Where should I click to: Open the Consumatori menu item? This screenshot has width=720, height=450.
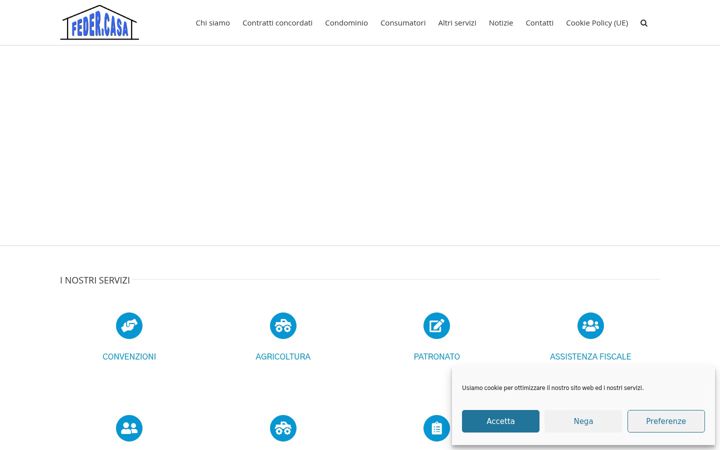tap(403, 23)
